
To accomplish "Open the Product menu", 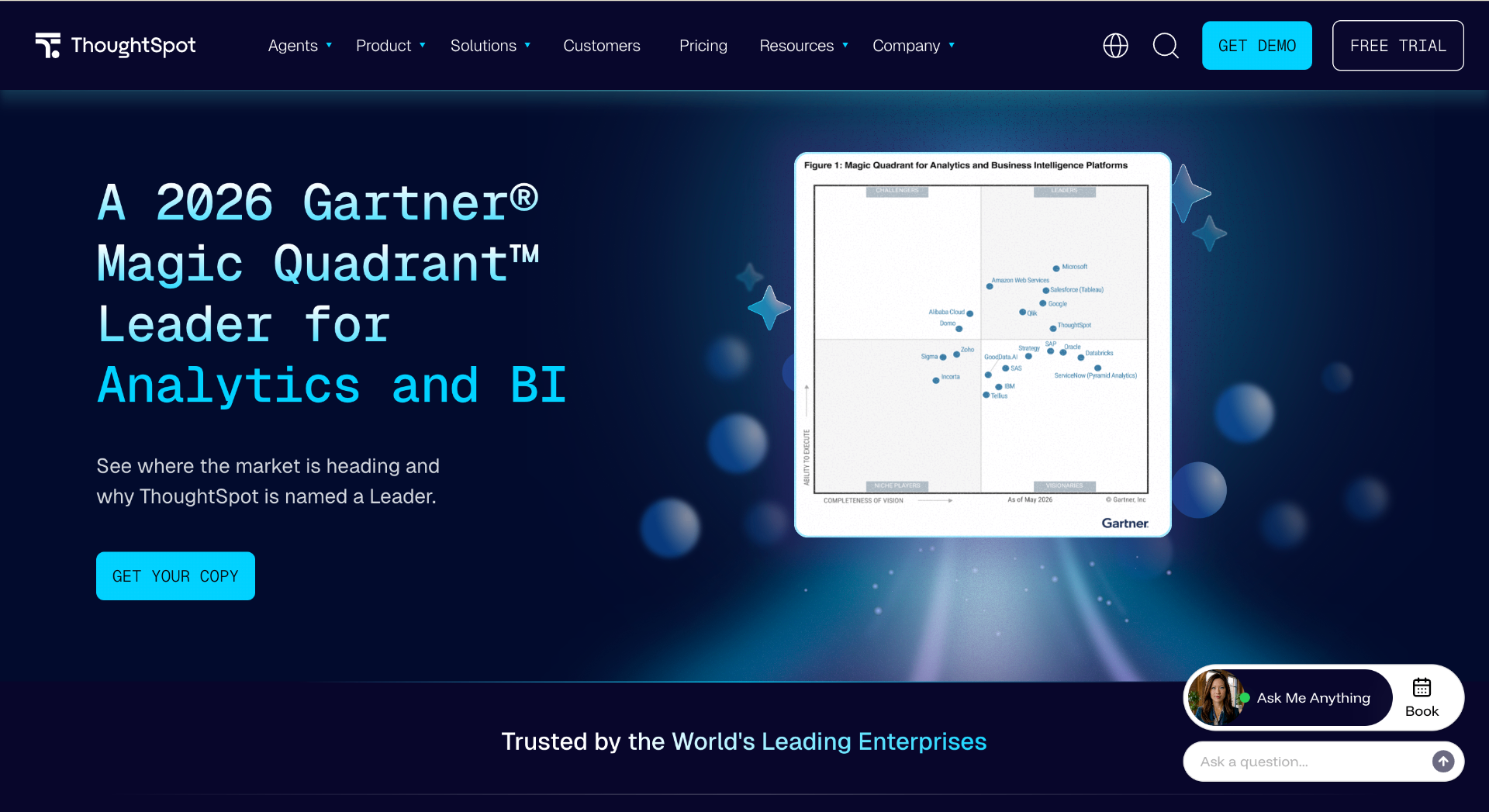I will (383, 46).
